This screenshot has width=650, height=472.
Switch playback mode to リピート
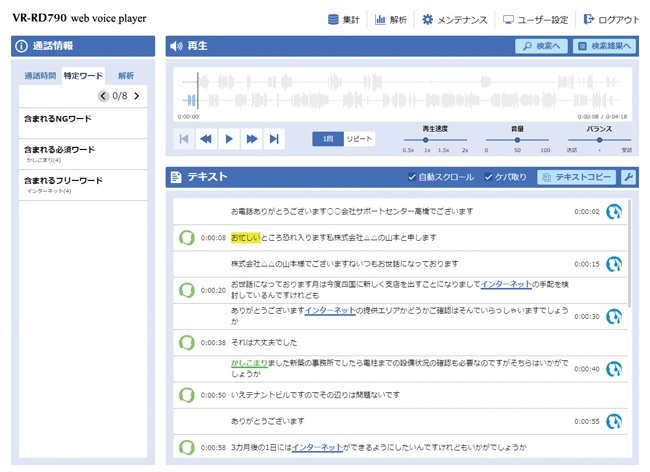[359, 139]
